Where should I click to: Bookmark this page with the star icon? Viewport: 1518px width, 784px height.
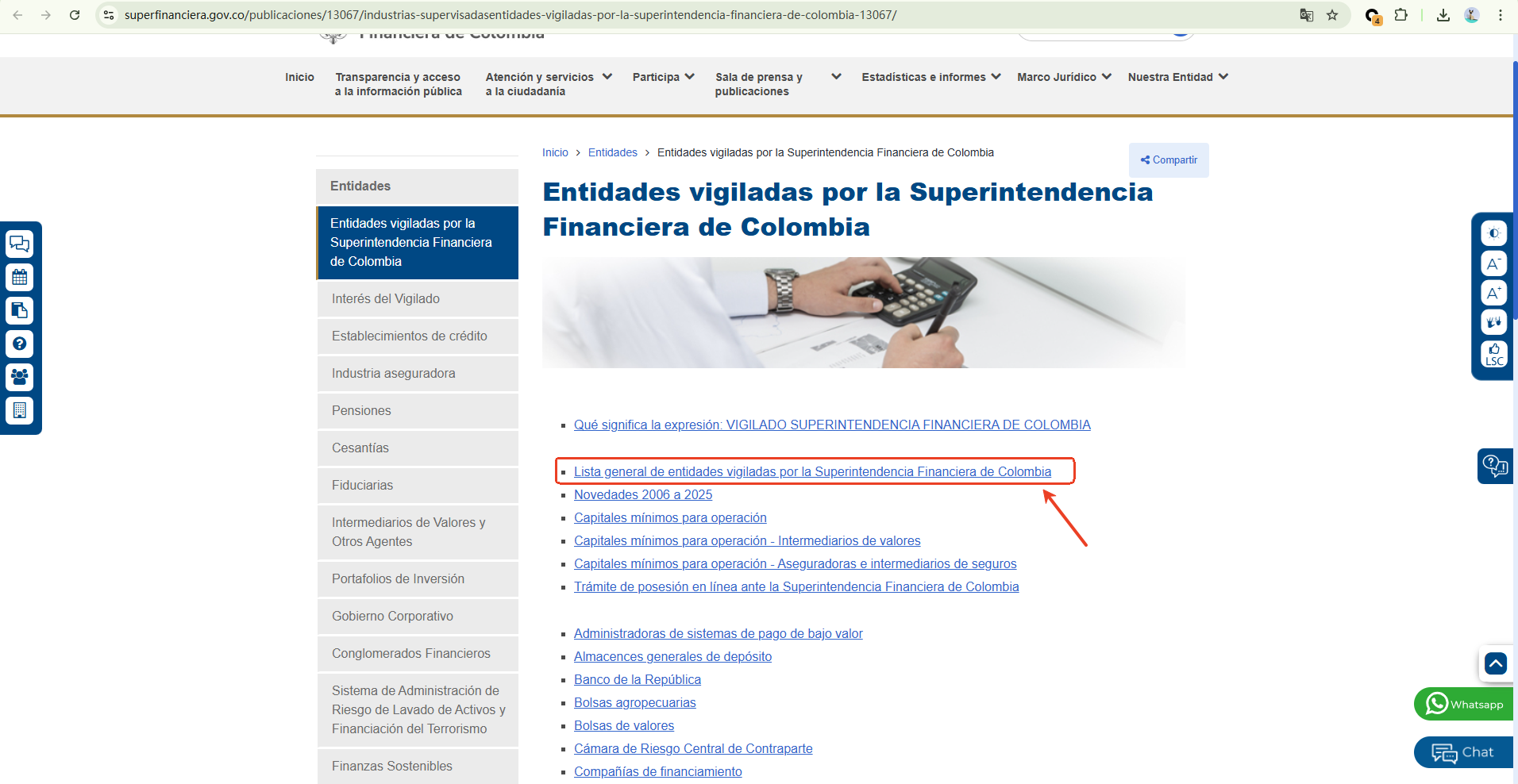(1332, 15)
